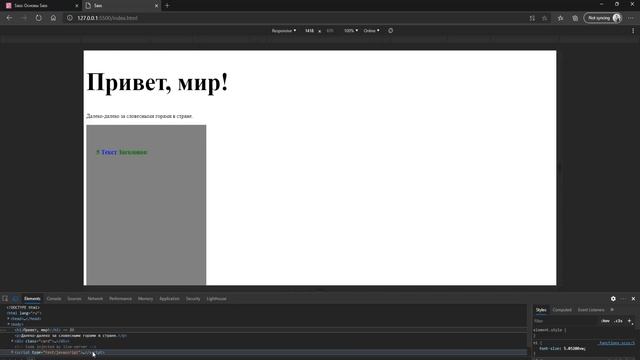Image resolution: width=640 pixels, height=360 pixels.
Task: Open the Online throttling dropdown
Action: tap(371, 31)
